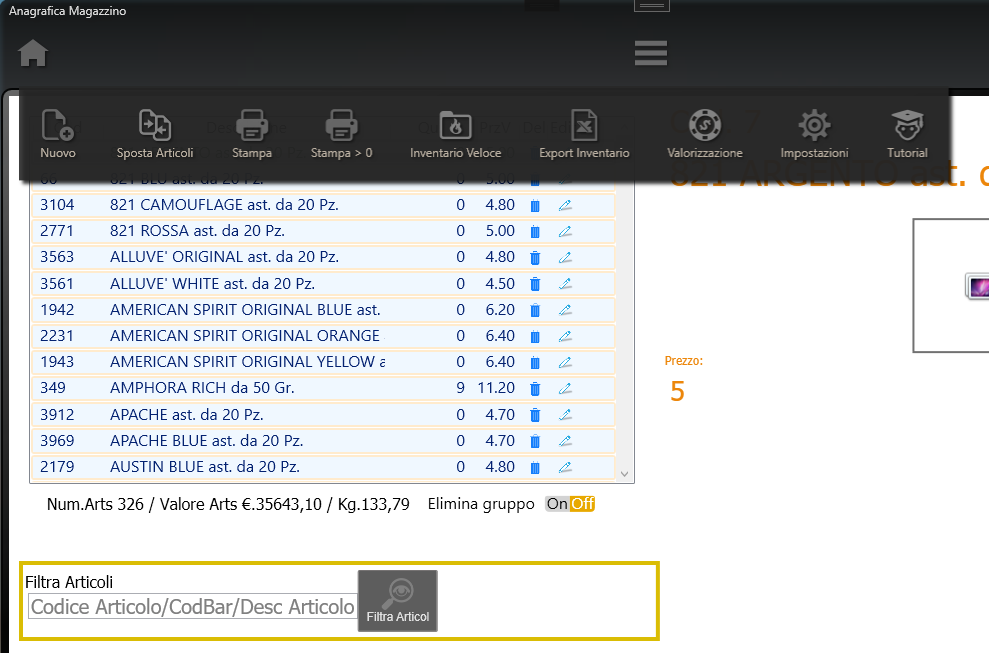Select row 3104 821 CAMOUFLAGE

[324, 205]
